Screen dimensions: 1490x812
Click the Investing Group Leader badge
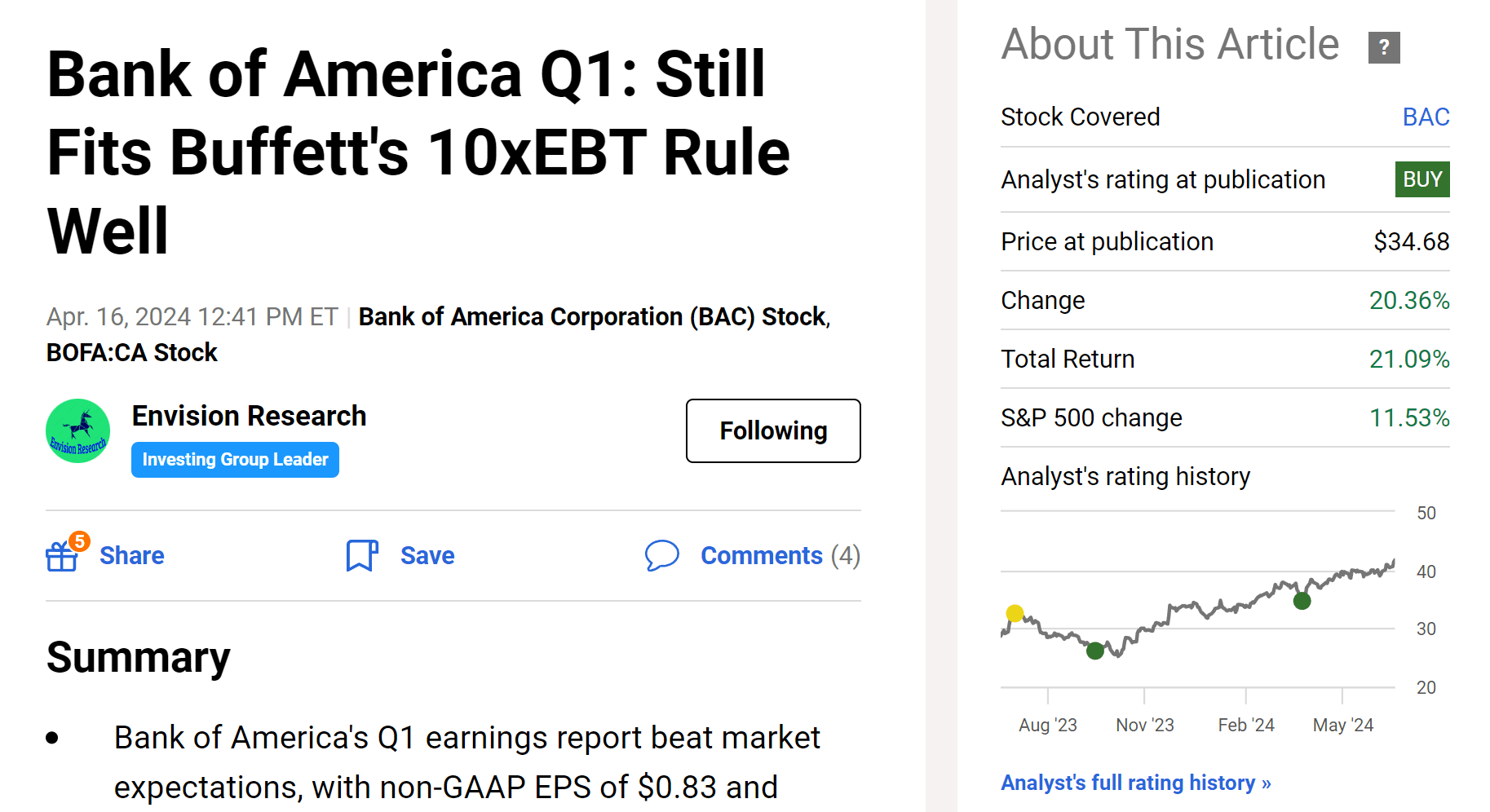click(x=235, y=460)
